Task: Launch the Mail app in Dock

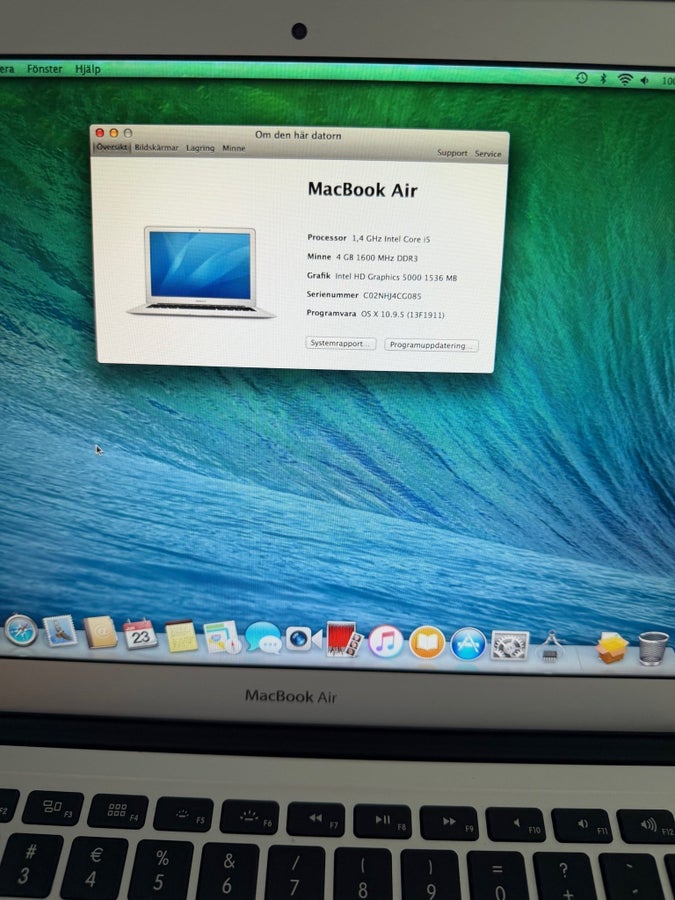Action: (x=60, y=631)
